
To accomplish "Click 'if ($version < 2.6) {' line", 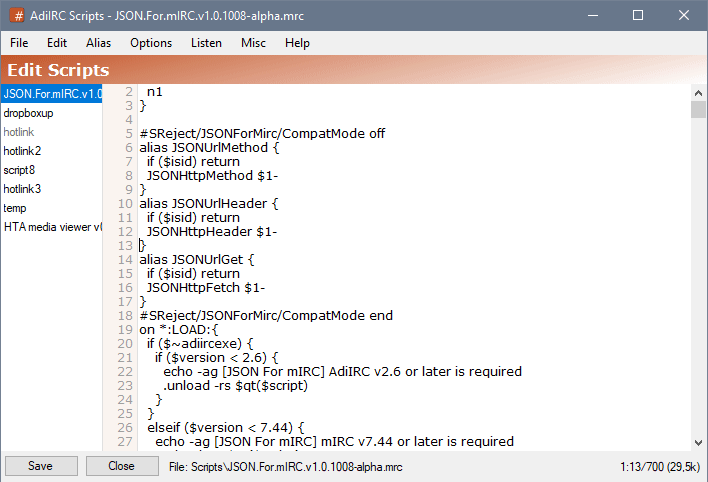I will 217,358.
